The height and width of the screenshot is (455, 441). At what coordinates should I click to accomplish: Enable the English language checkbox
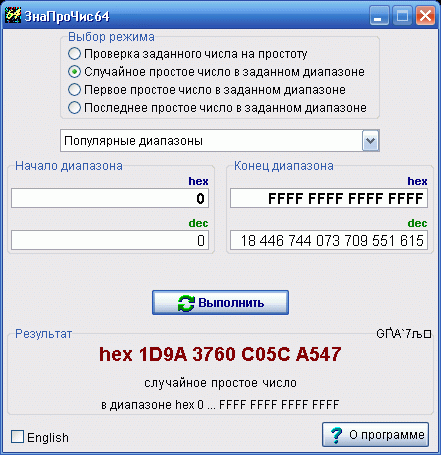coord(17,437)
